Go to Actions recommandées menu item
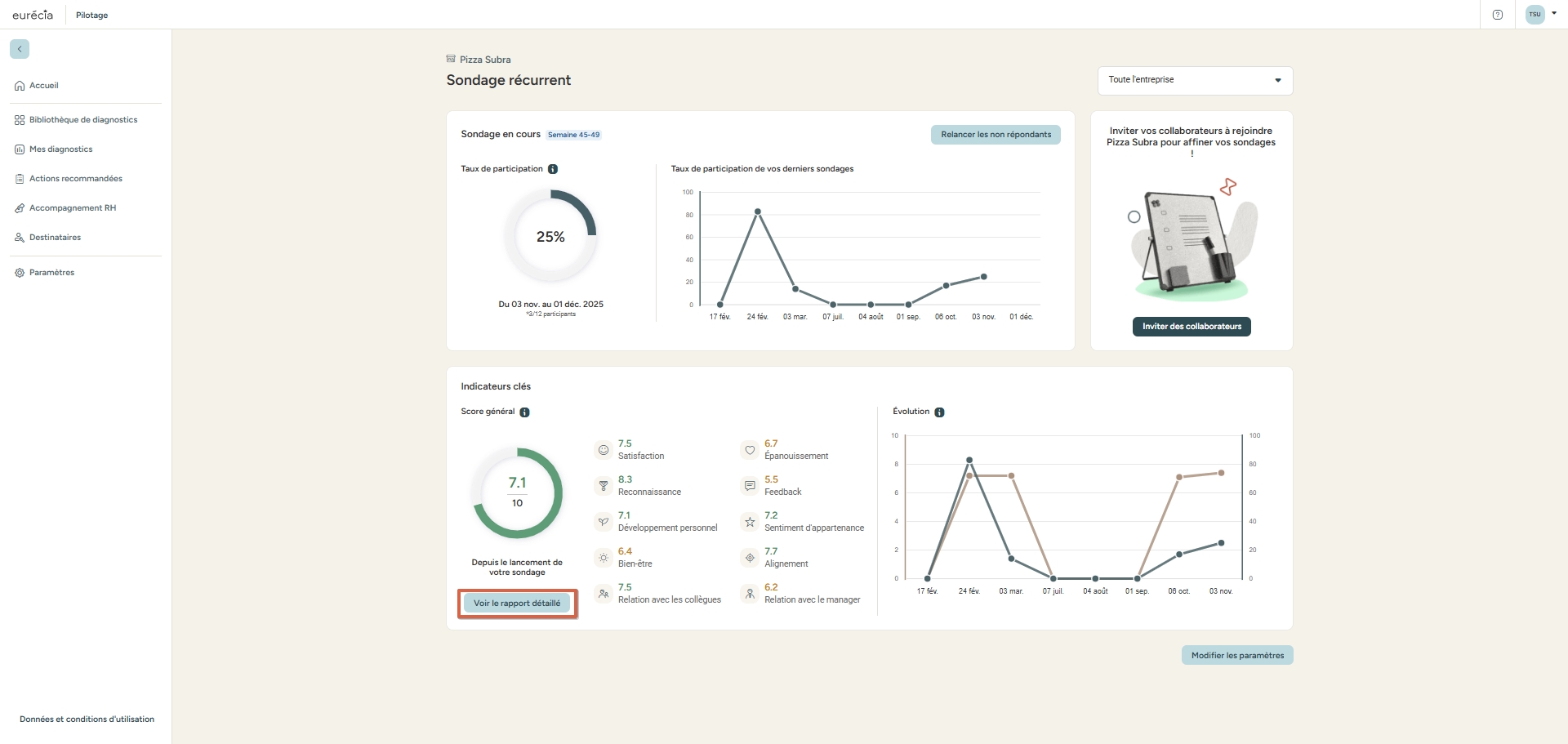This screenshot has height=744, width=1568. pyautogui.click(x=76, y=179)
